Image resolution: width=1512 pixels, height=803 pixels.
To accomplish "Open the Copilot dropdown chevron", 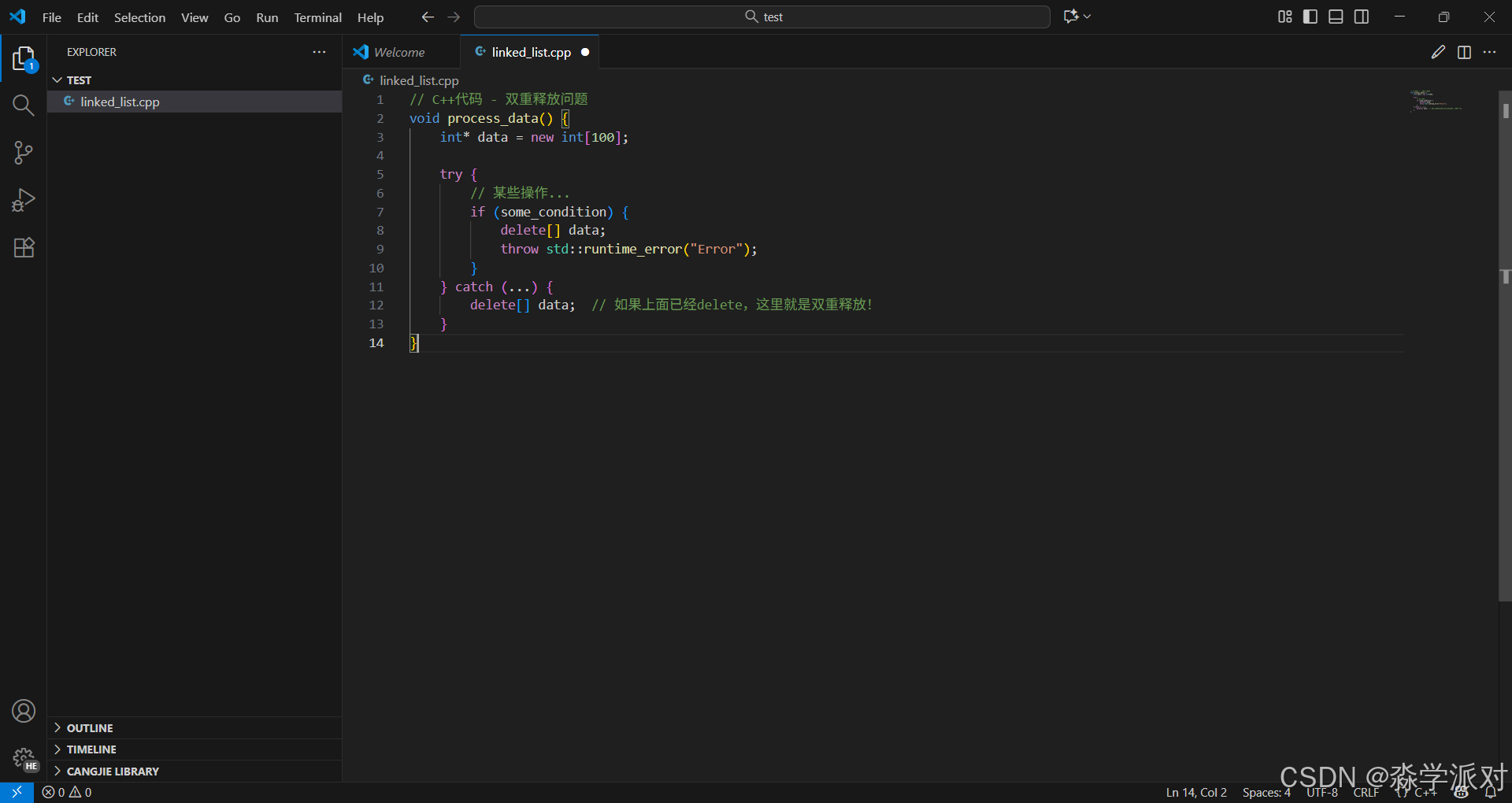I will [1088, 17].
